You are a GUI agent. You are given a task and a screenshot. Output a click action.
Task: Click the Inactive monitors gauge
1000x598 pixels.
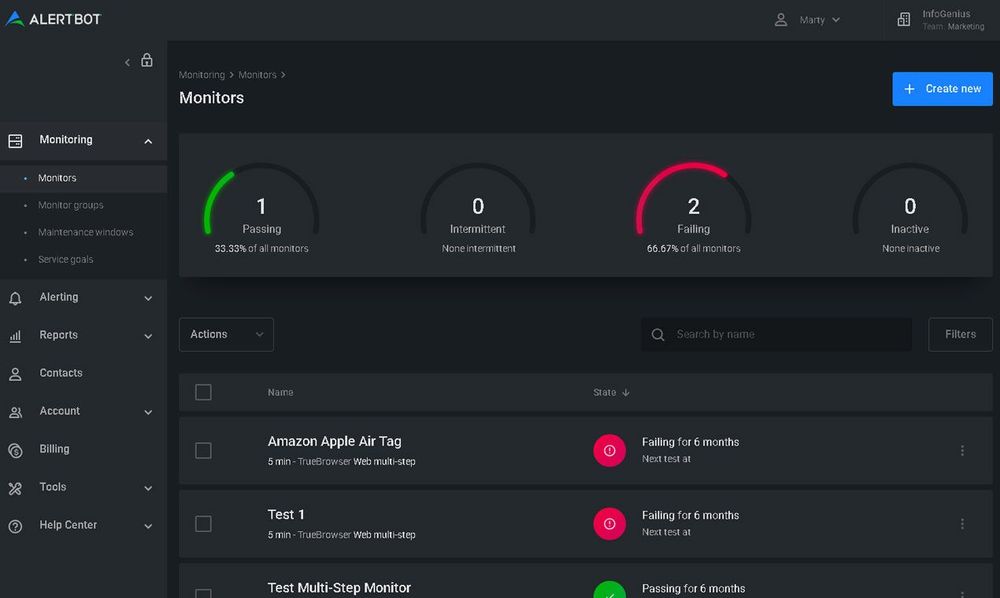[x=910, y=208]
